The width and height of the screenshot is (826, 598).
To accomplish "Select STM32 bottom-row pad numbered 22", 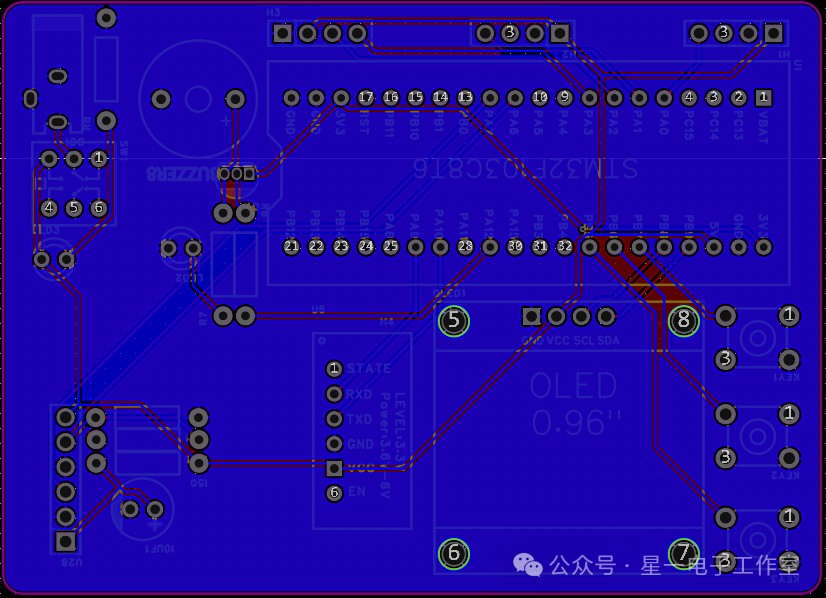I will 316,247.
